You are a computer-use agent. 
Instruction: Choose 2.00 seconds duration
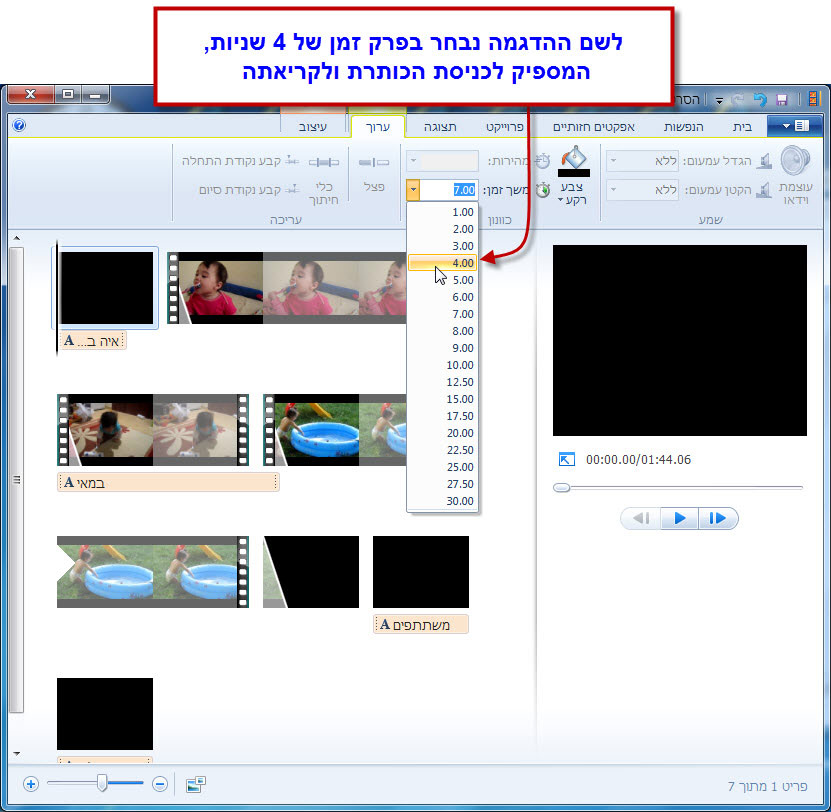coord(443,229)
